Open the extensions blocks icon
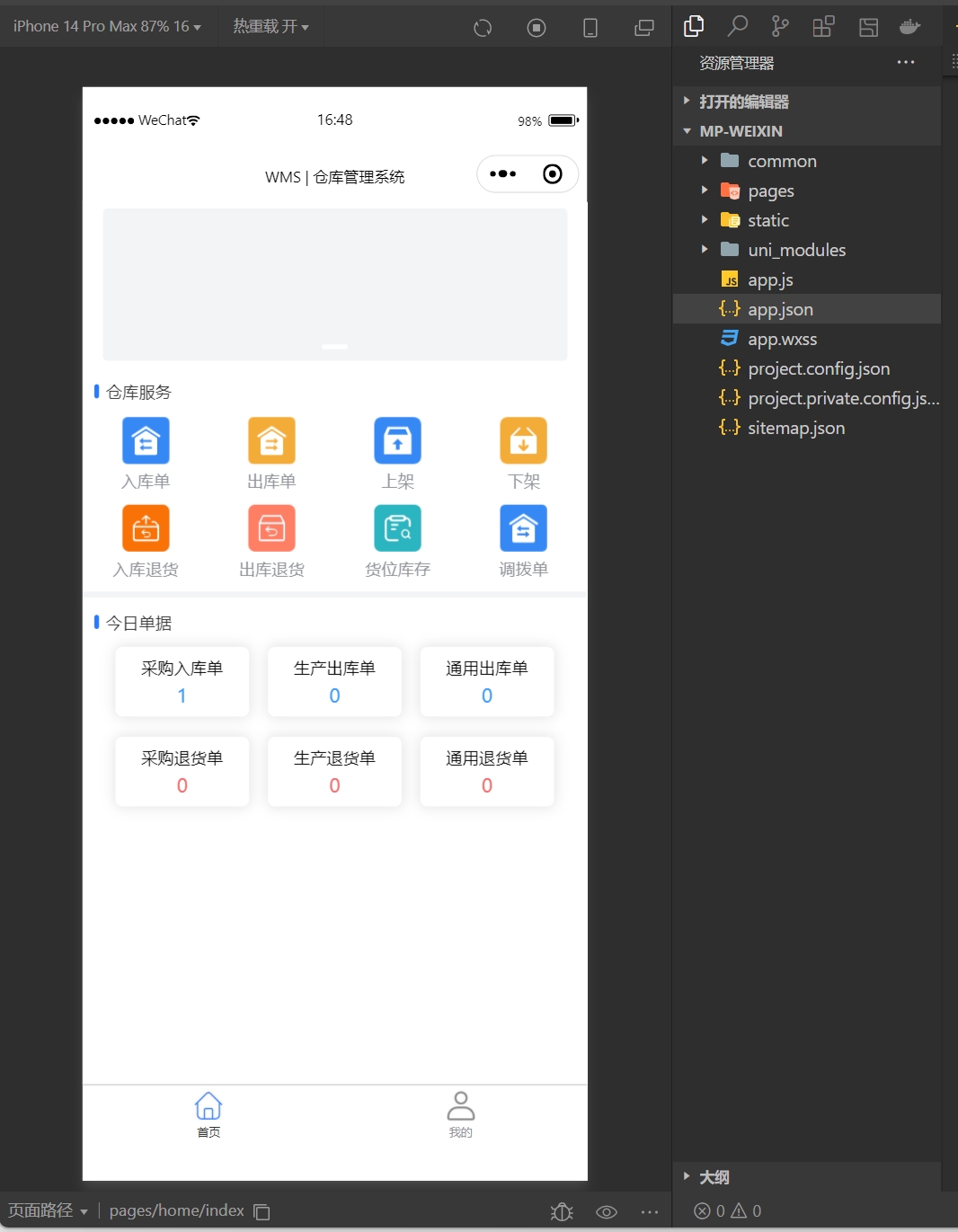Viewport: 958px width, 1232px height. click(823, 26)
